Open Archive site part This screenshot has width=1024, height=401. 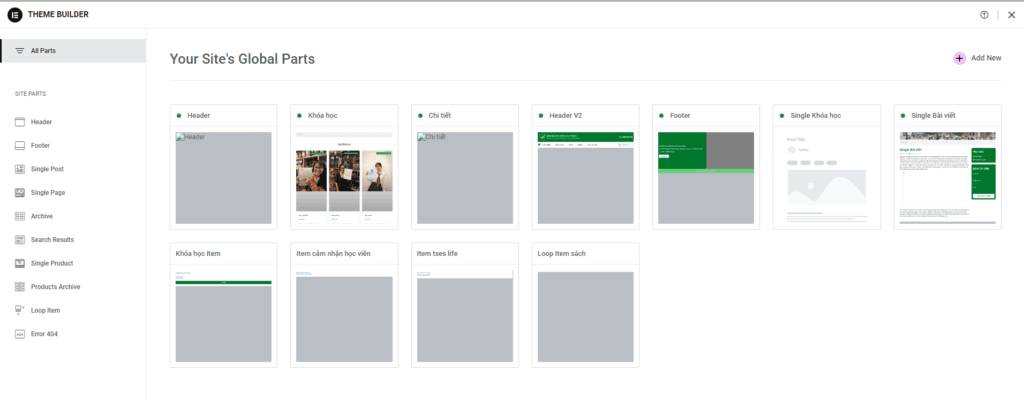[x=42, y=216]
